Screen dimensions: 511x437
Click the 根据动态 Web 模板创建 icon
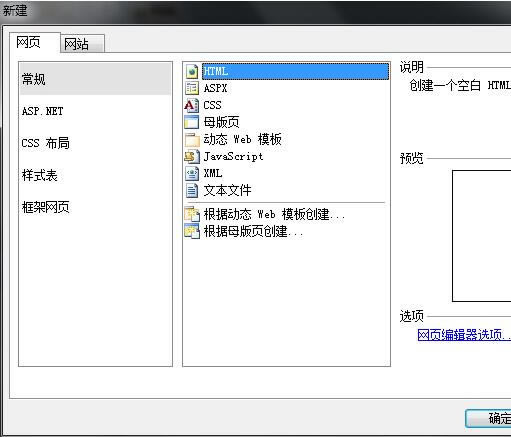192,214
